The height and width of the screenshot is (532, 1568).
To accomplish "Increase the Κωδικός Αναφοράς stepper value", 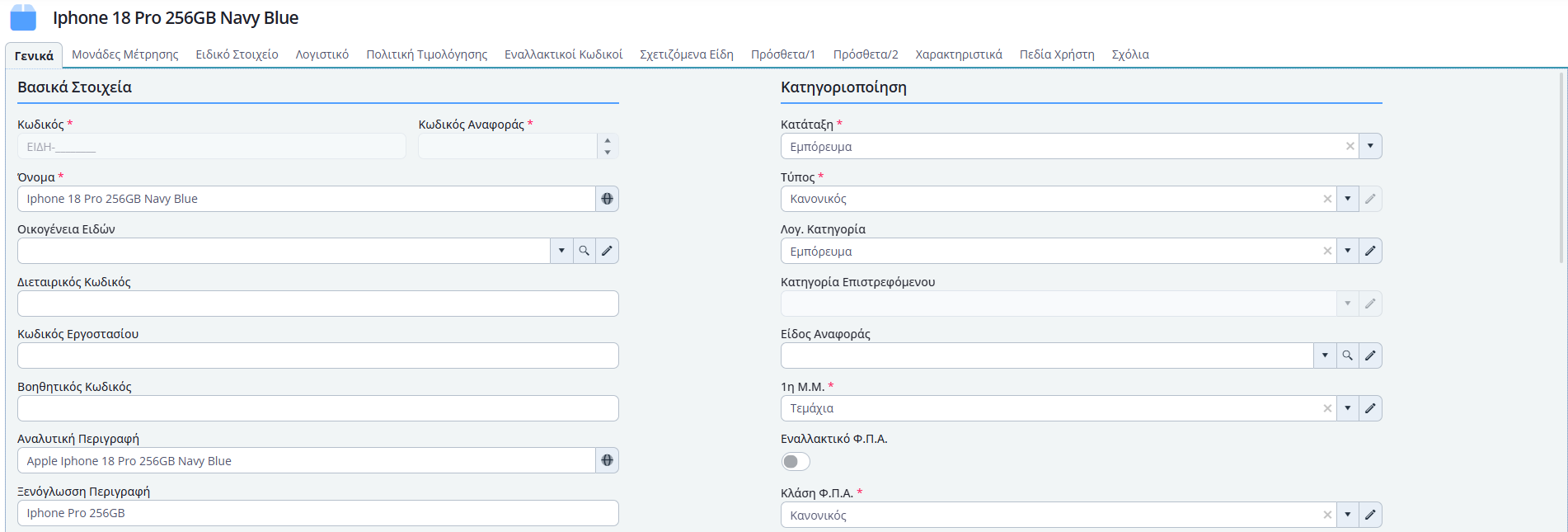I will click(608, 140).
